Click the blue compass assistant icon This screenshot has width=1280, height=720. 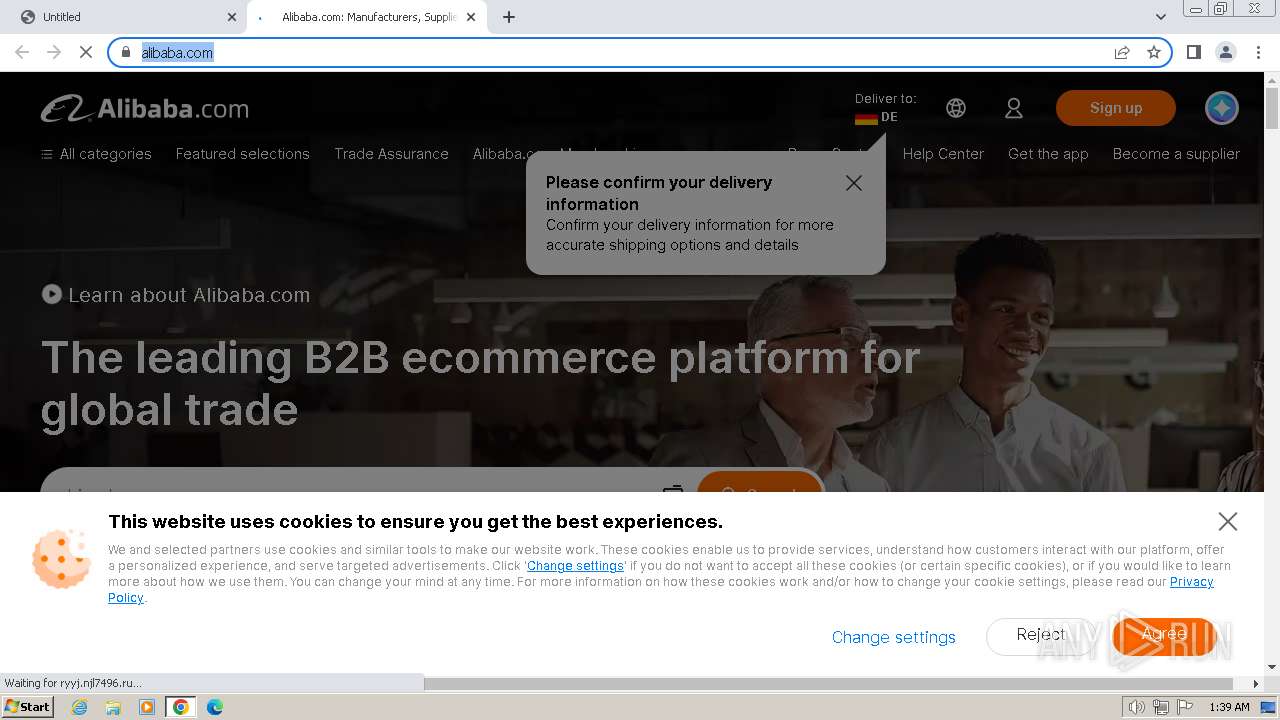click(x=1221, y=108)
